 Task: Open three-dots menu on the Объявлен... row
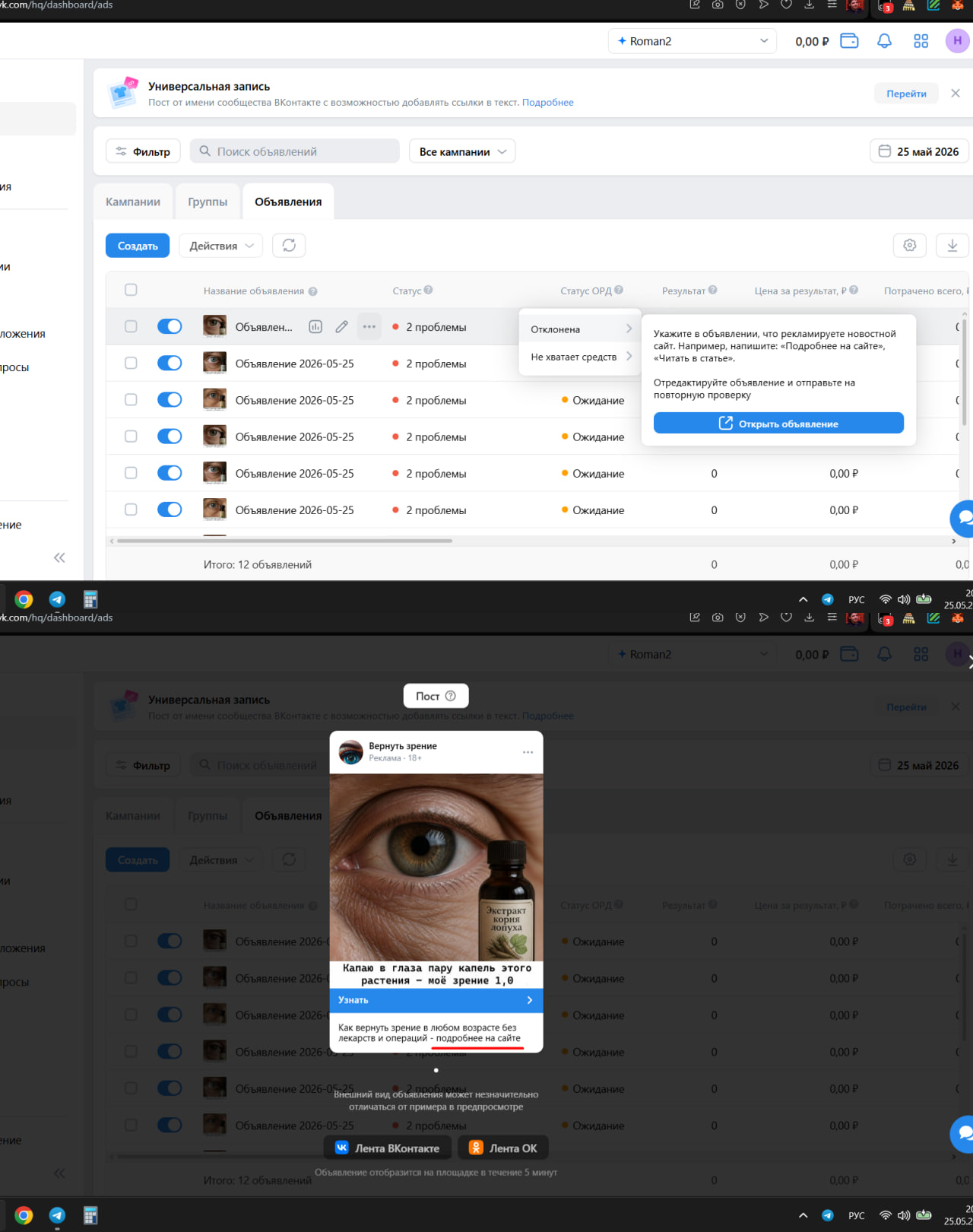[369, 327]
